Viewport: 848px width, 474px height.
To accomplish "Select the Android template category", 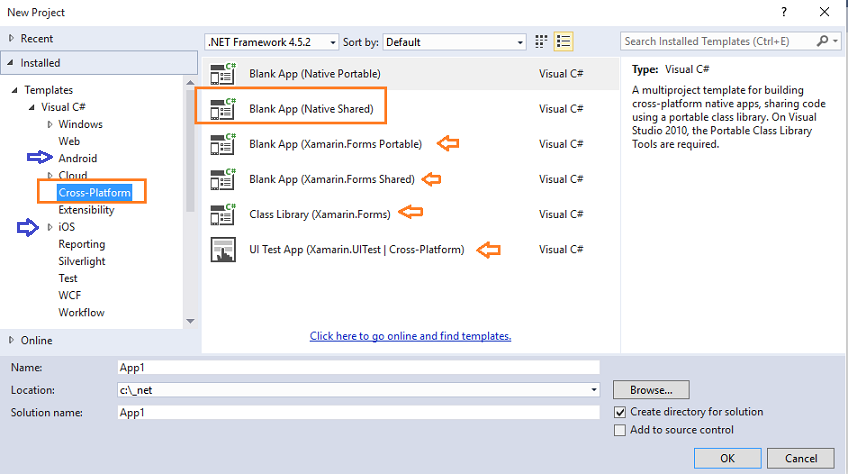I will pyautogui.click(x=78, y=159).
